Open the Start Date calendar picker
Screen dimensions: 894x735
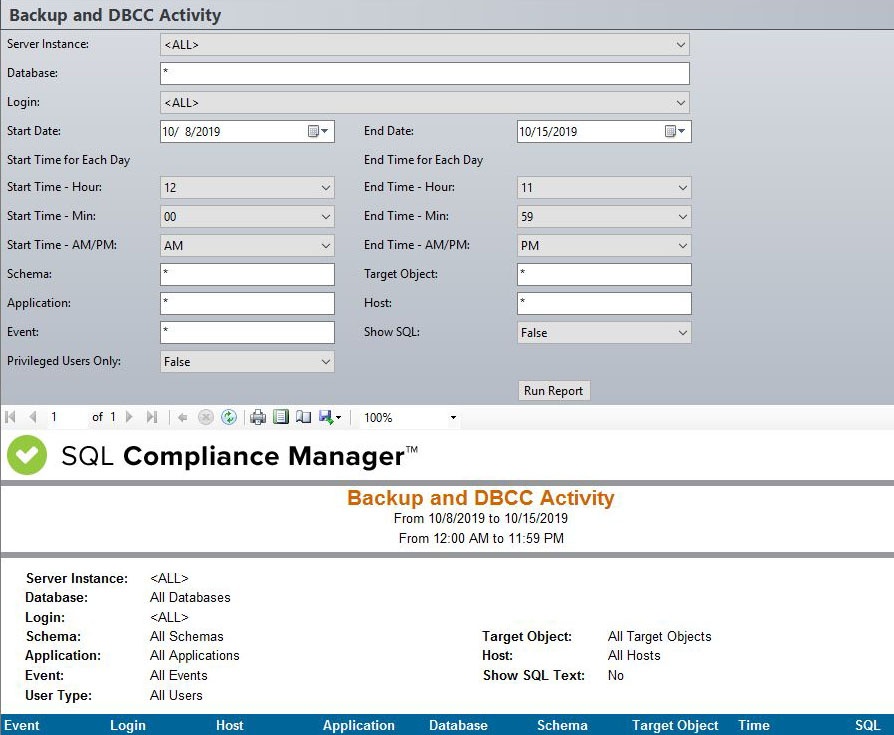pos(317,131)
